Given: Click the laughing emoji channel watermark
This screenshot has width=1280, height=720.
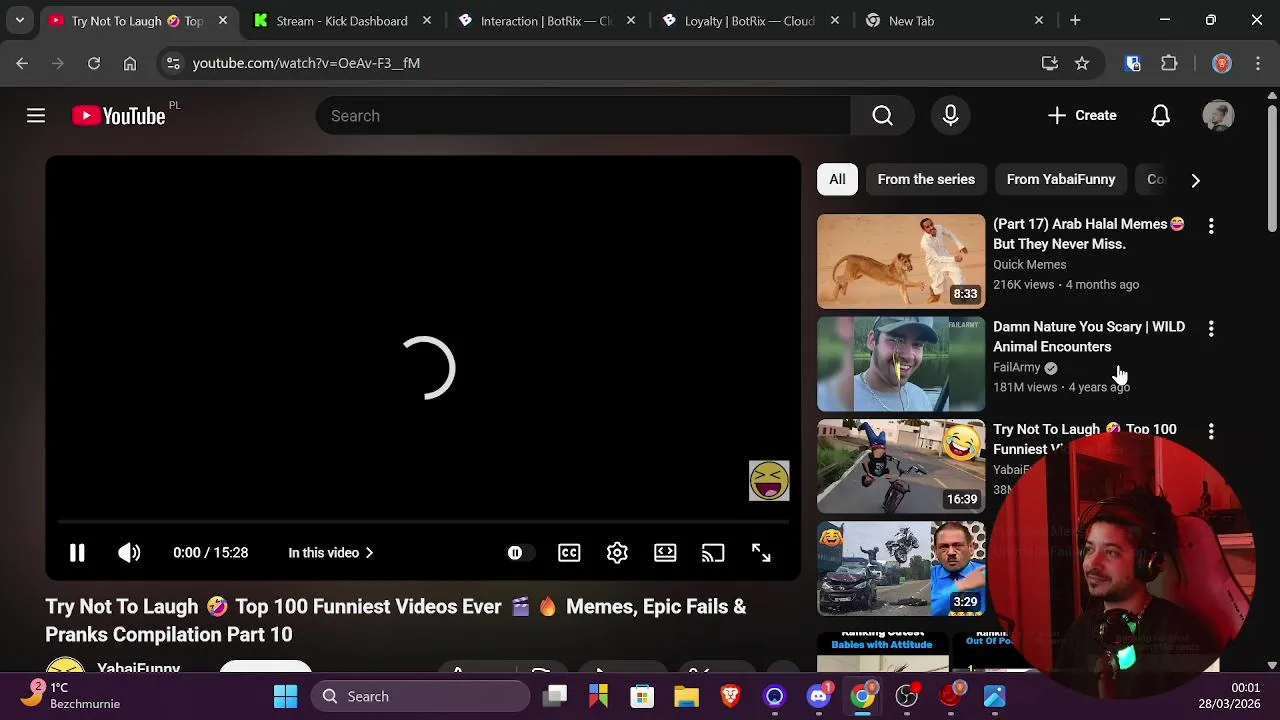Looking at the screenshot, I should (769, 481).
